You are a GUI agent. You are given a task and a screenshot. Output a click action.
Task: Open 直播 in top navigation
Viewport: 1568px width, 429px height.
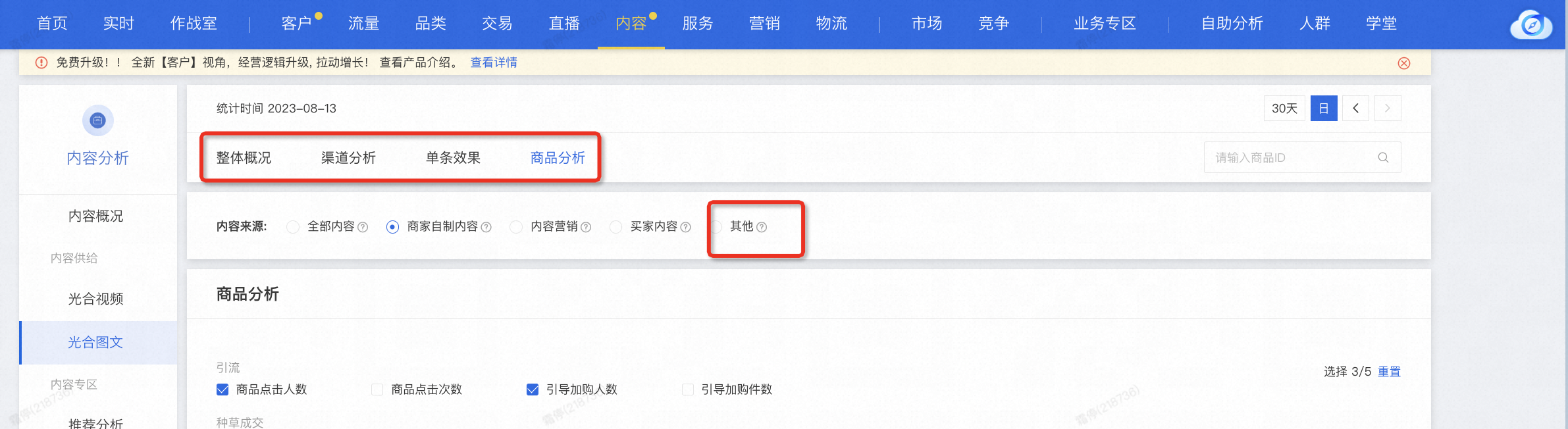pyautogui.click(x=564, y=24)
